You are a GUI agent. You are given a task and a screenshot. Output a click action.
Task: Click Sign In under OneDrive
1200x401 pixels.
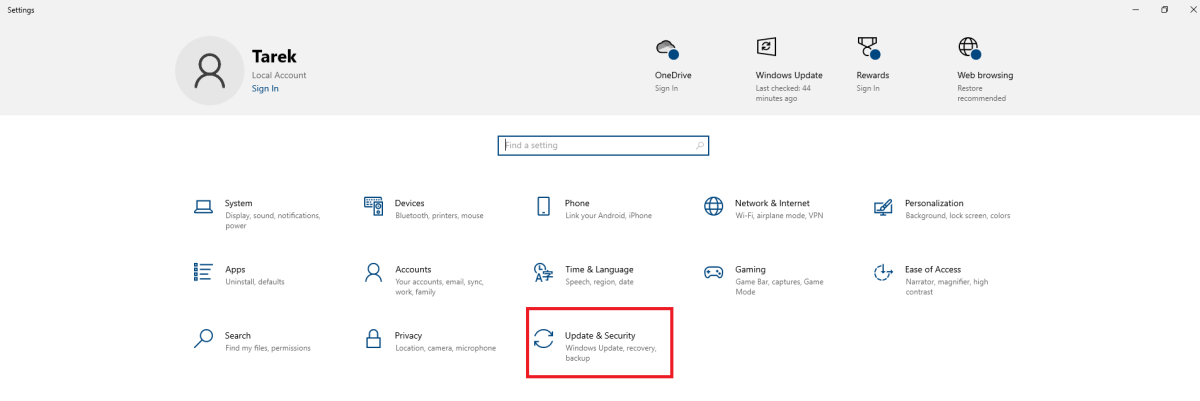pyautogui.click(x=666, y=89)
